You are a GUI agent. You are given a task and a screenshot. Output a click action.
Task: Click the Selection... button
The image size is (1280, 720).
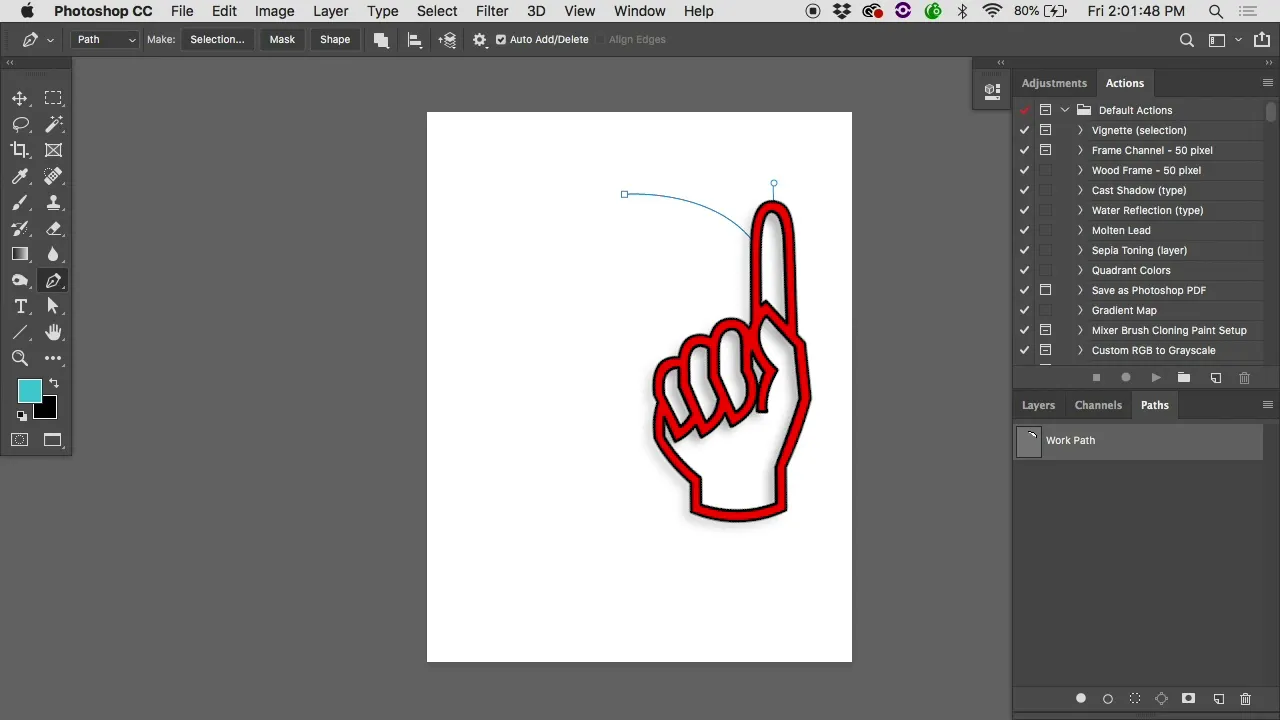217,40
